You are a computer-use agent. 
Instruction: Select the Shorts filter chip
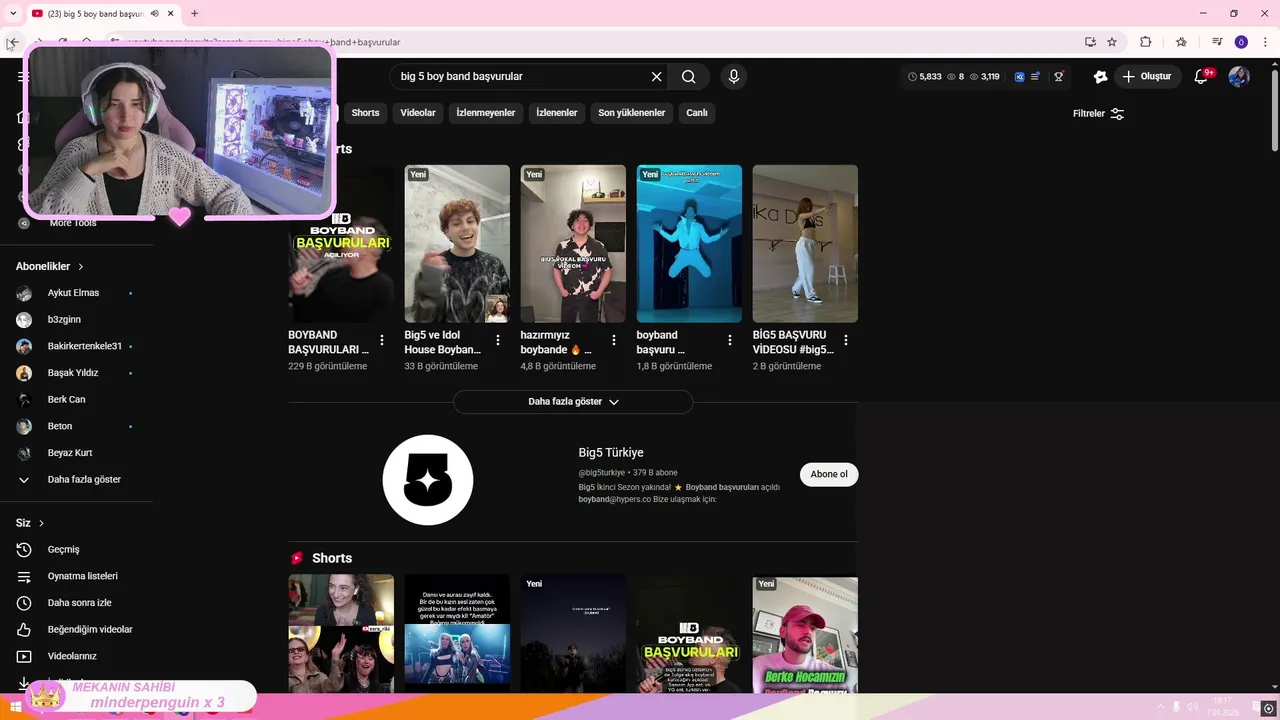(365, 113)
